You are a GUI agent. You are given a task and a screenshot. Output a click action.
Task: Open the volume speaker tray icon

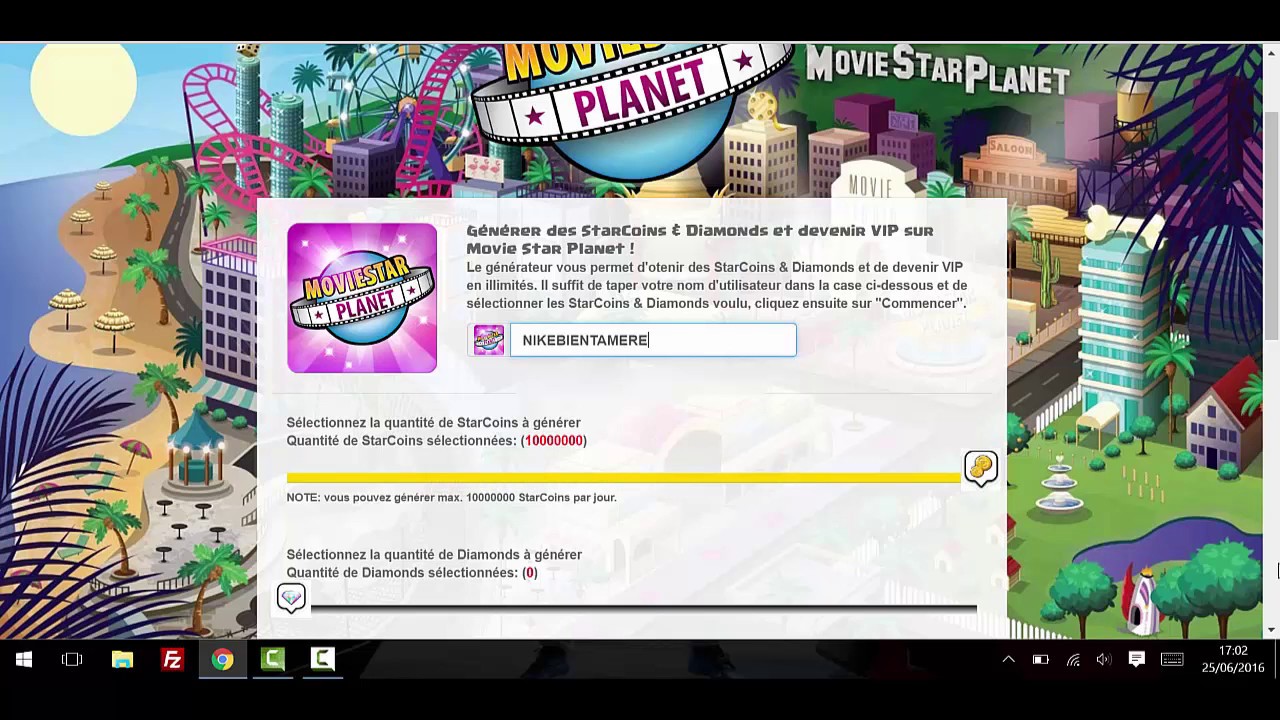pos(1104,660)
